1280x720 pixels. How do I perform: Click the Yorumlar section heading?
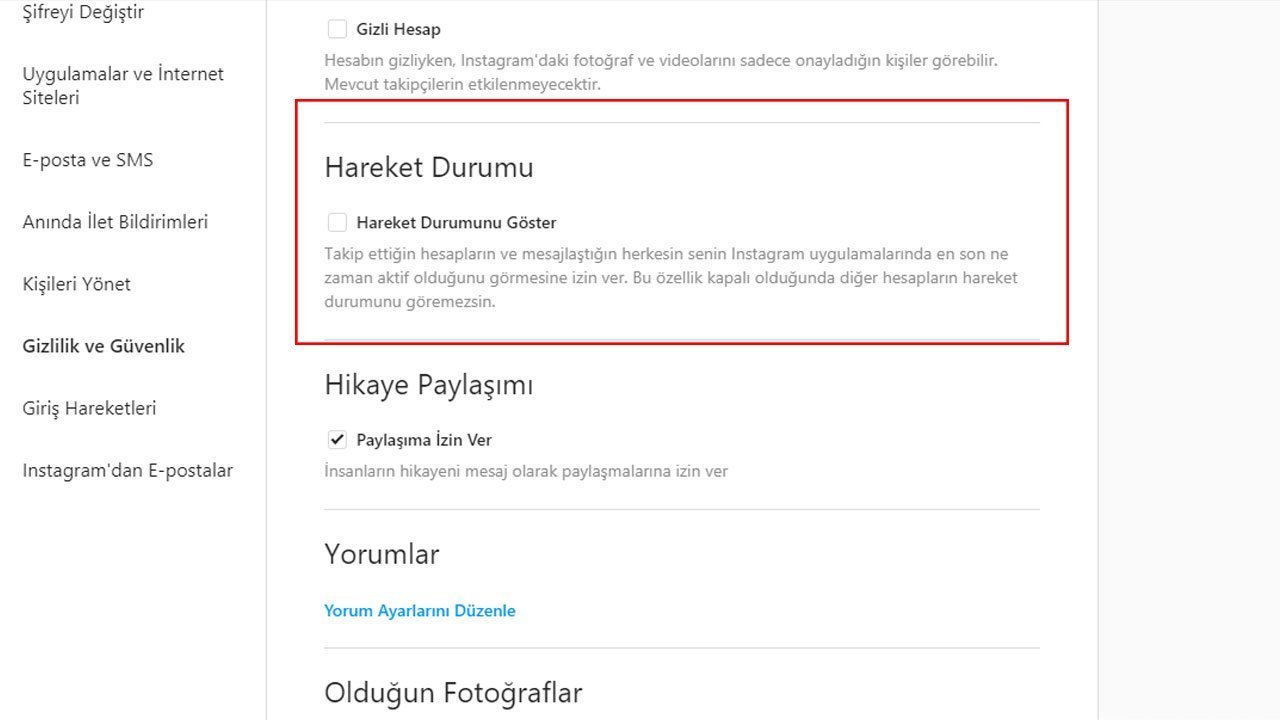pyautogui.click(x=382, y=554)
